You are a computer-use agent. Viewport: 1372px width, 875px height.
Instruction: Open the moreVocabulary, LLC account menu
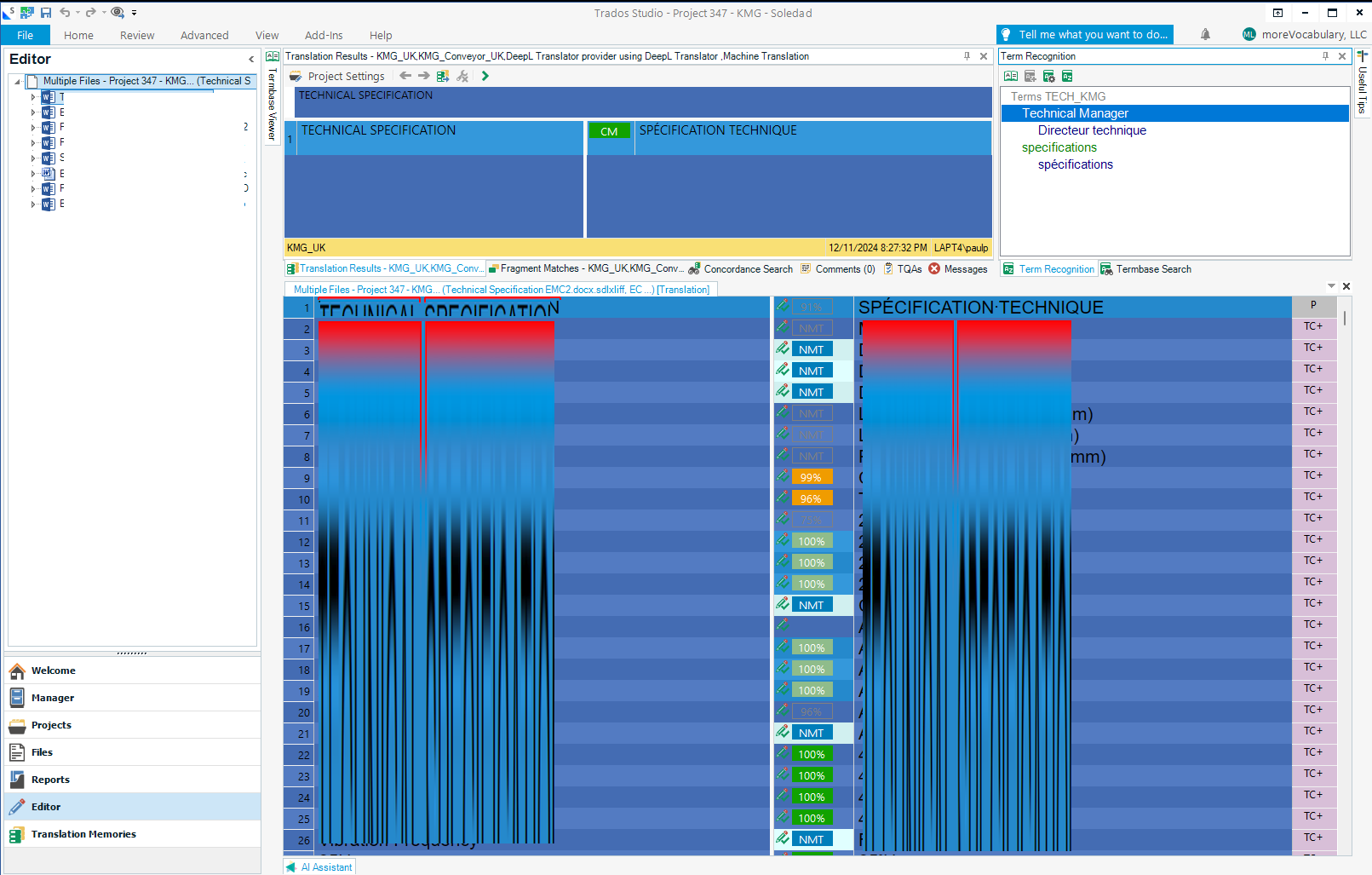coord(1304,34)
